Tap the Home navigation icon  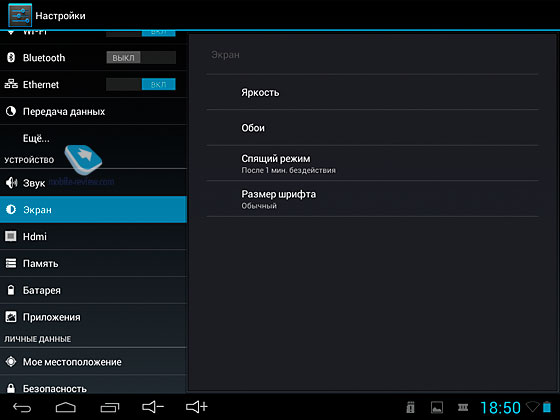(x=66, y=407)
